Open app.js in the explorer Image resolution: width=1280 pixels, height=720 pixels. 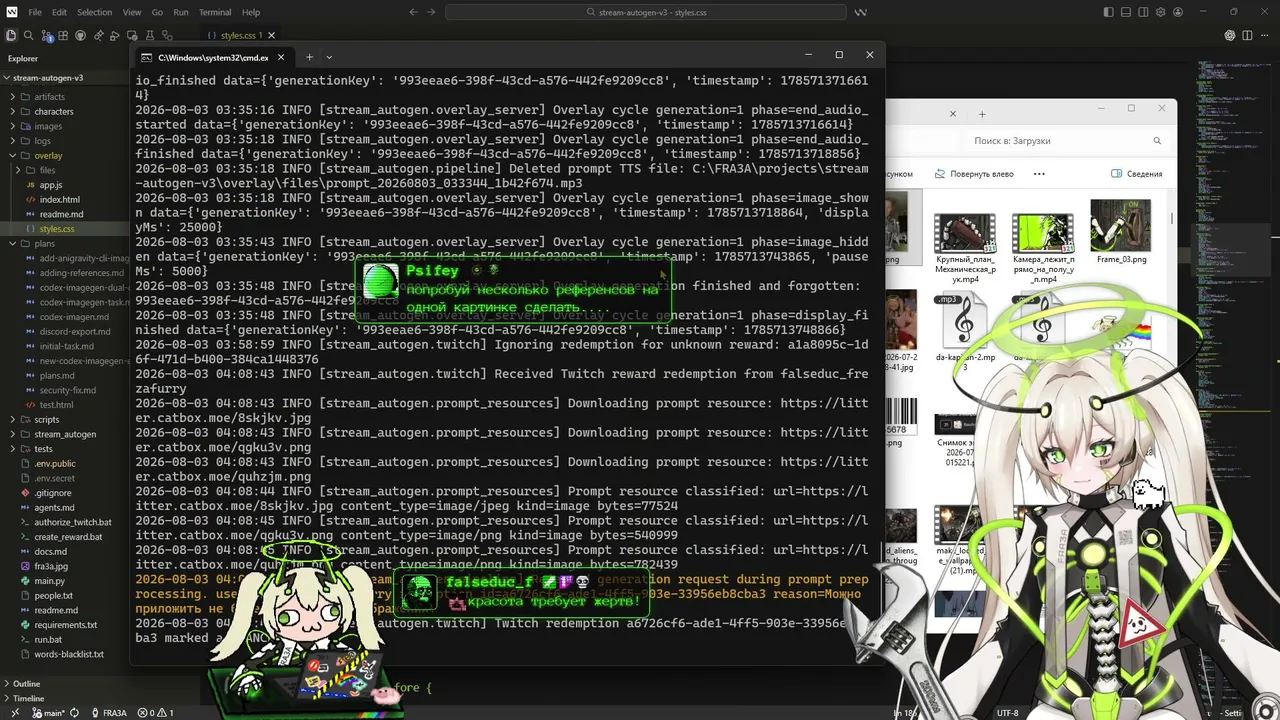pyautogui.click(x=65, y=185)
